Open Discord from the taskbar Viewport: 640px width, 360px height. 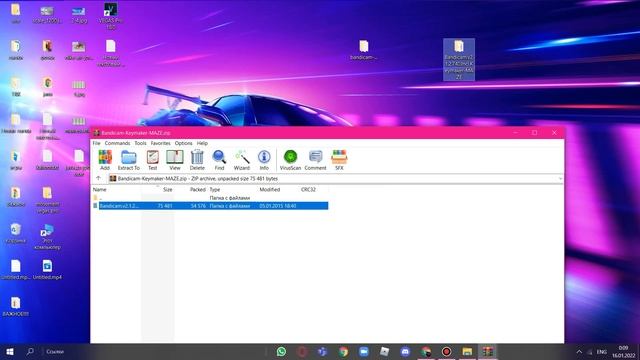pos(405,351)
